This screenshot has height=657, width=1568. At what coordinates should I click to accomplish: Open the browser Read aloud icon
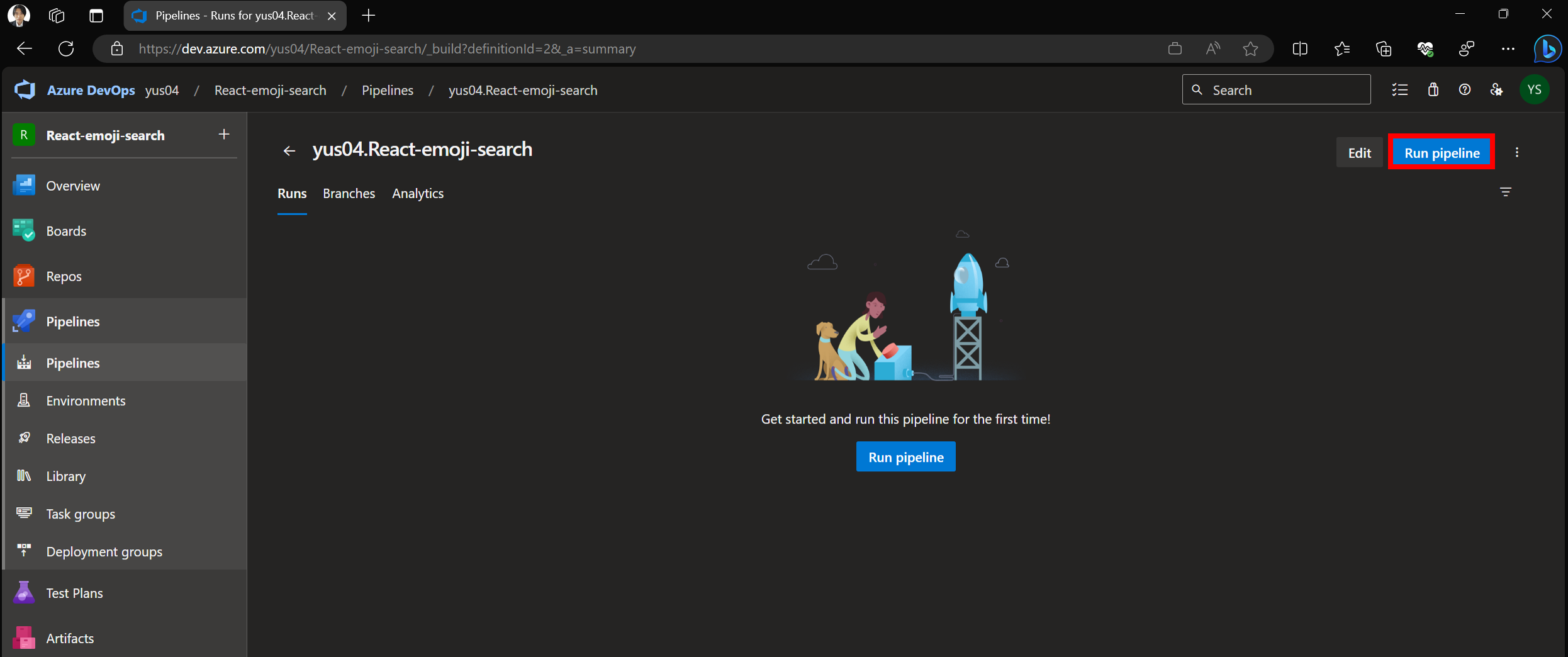point(1212,49)
